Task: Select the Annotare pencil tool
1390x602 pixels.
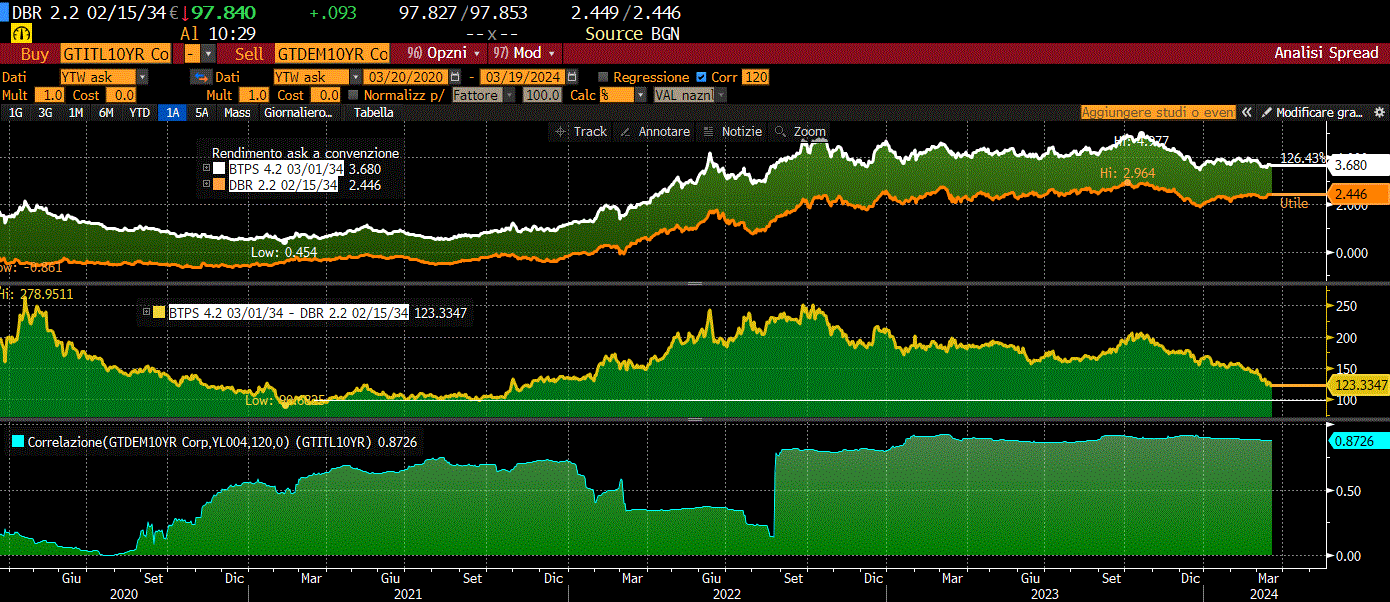Action: click(x=655, y=132)
